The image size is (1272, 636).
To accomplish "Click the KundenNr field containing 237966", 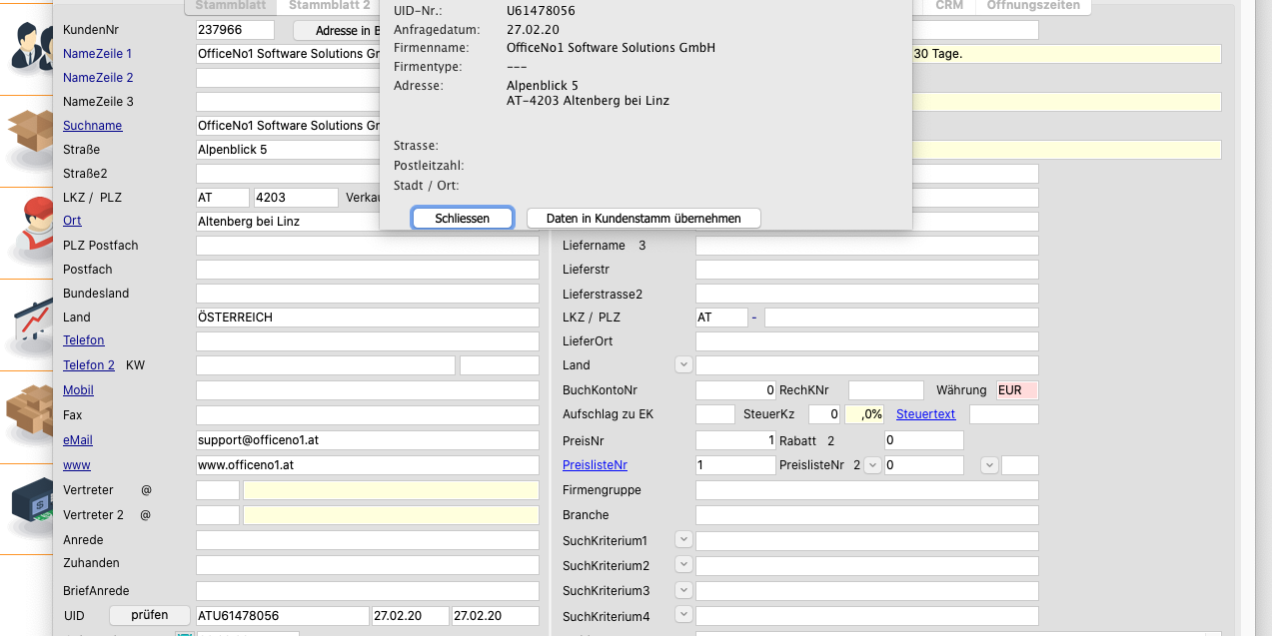I will point(235,30).
